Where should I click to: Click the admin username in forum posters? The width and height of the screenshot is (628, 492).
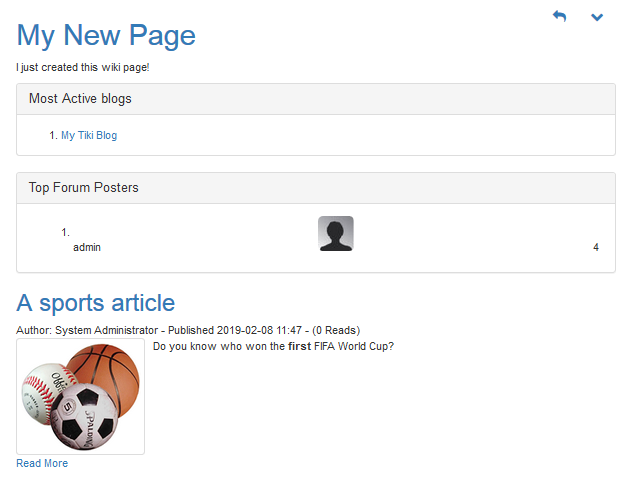click(87, 247)
